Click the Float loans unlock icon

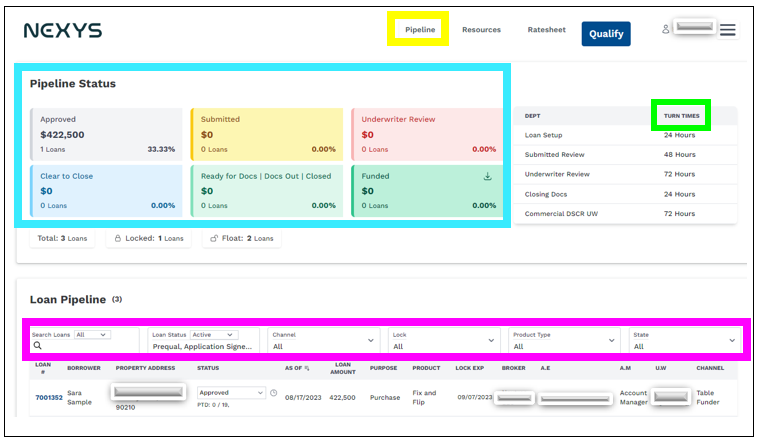click(215, 239)
